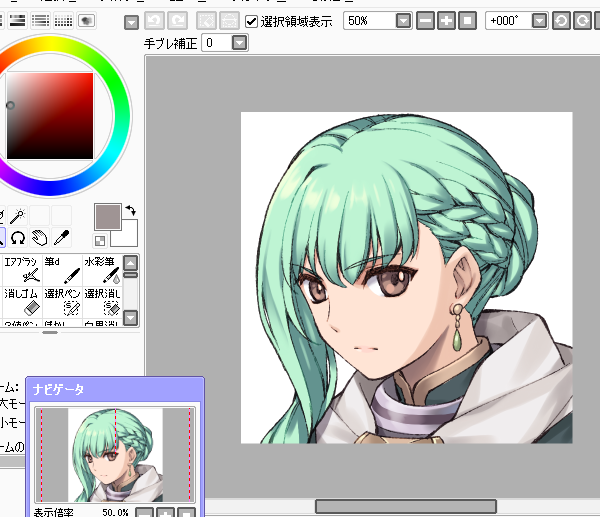Open the small dropdown arrow left of Undo
600x518 pixels.
point(131,23)
